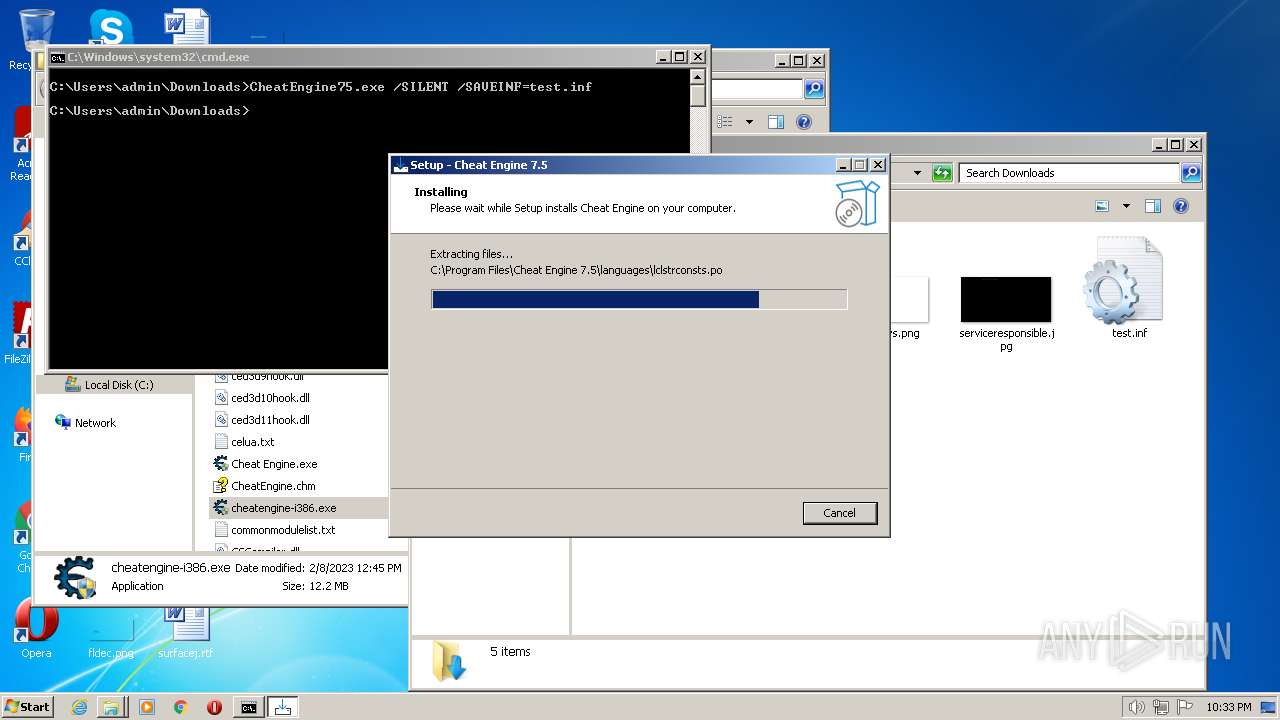The width and height of the screenshot is (1280, 720).
Task: Click the search magnifier in Downloads window
Action: tap(1190, 173)
